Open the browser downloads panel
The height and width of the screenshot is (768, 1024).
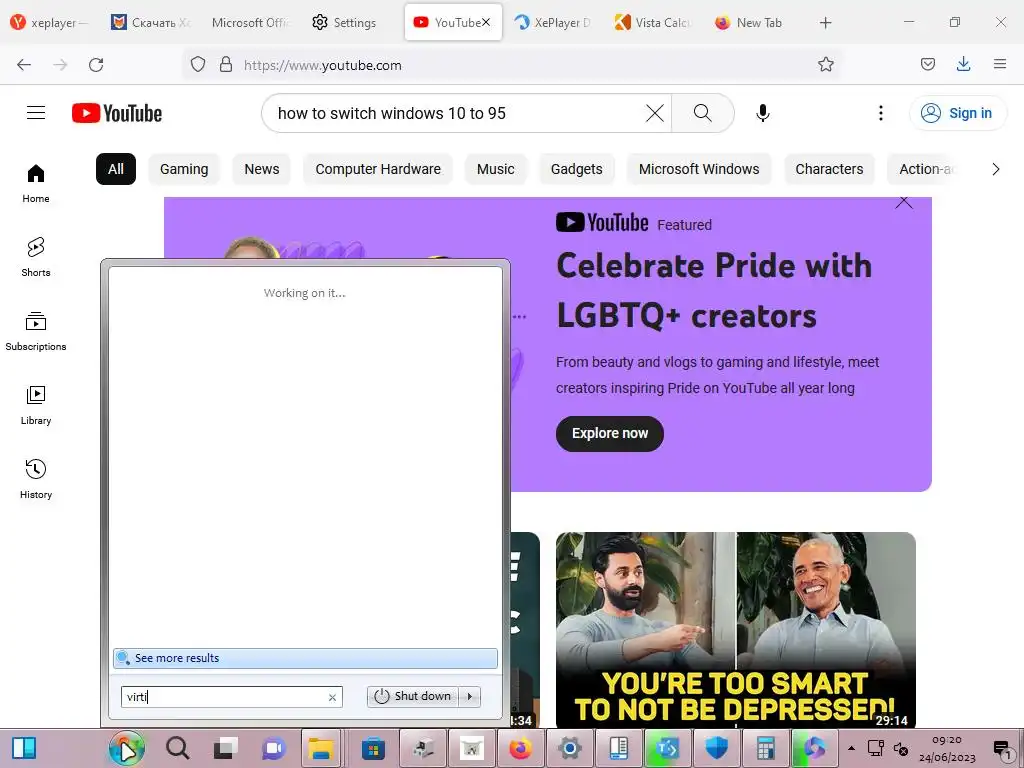tap(963, 65)
